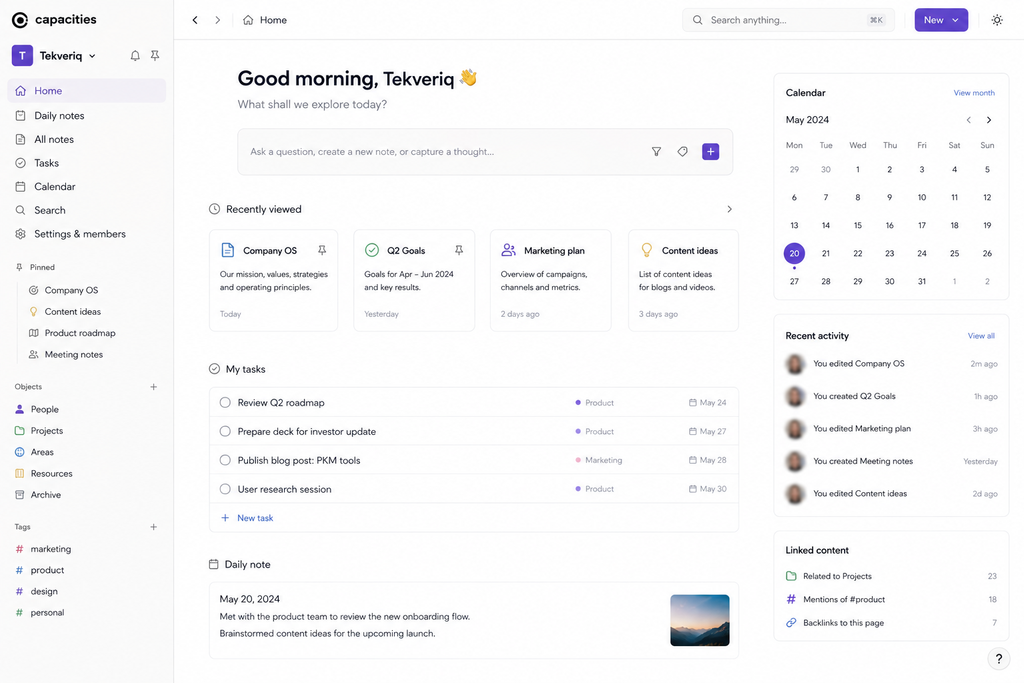Show next month in the calendar
The image size is (1024, 683).
pyautogui.click(x=989, y=120)
